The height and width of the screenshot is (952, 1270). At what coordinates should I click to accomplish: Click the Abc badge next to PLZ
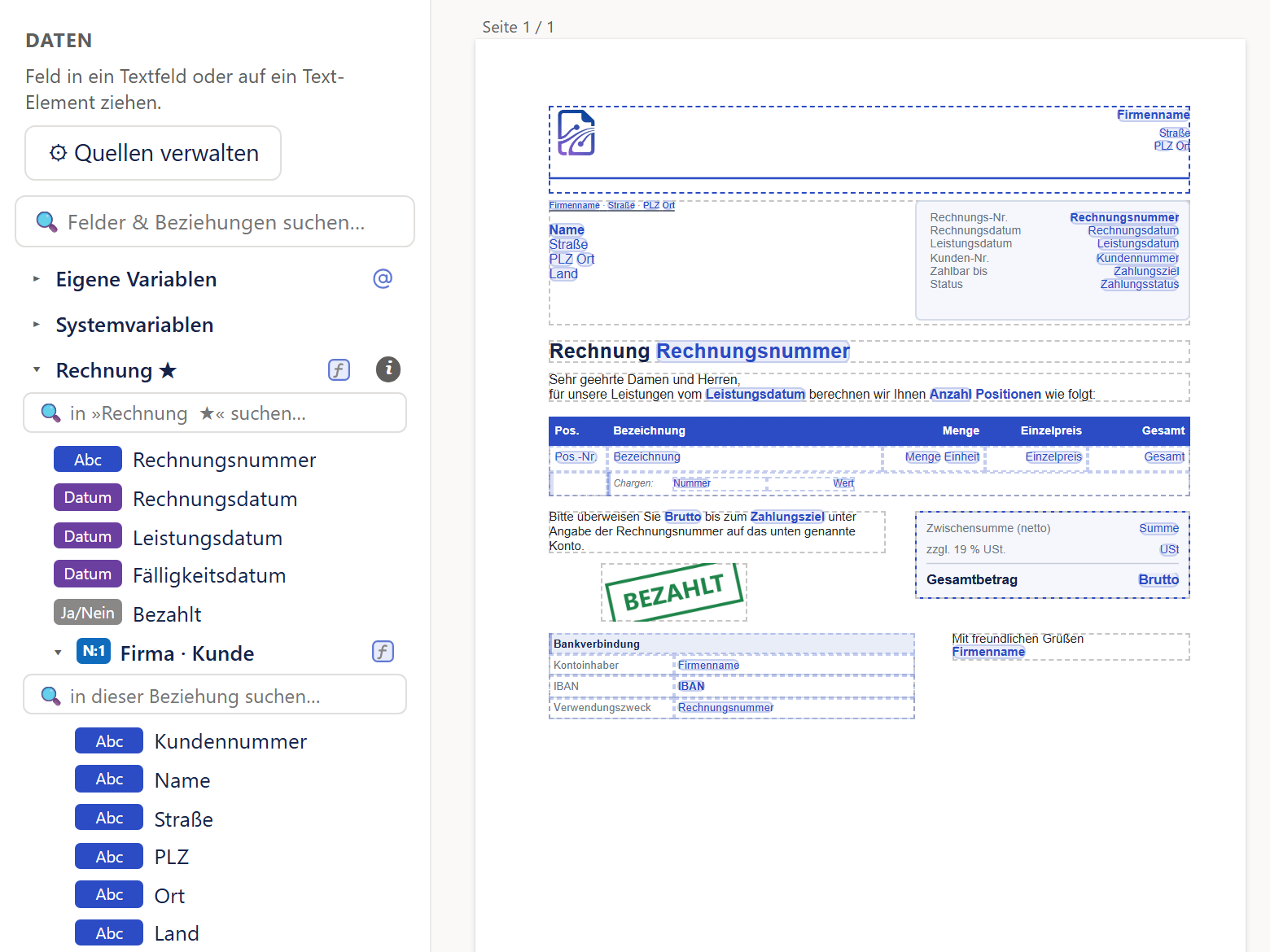pyautogui.click(x=109, y=857)
